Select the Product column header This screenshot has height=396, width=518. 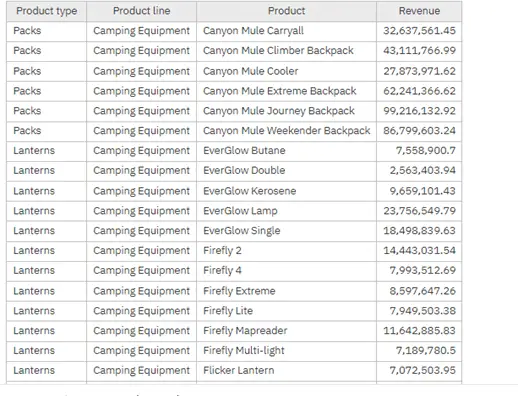tap(286, 11)
